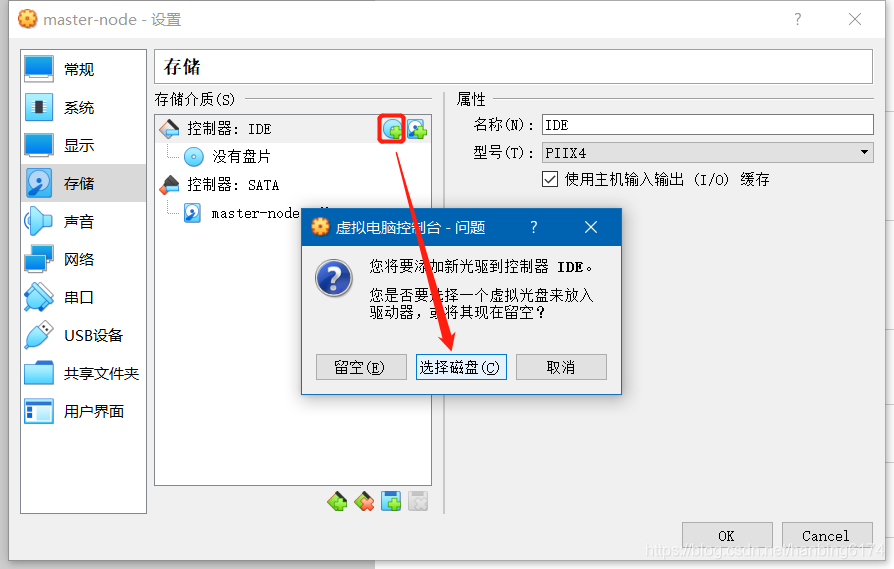Click the 选择磁盘(C) button

[461, 367]
